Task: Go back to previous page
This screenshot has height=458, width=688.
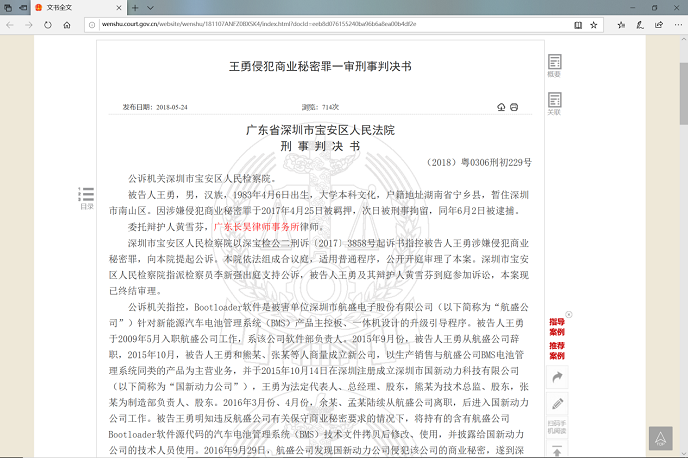Action: [10, 25]
